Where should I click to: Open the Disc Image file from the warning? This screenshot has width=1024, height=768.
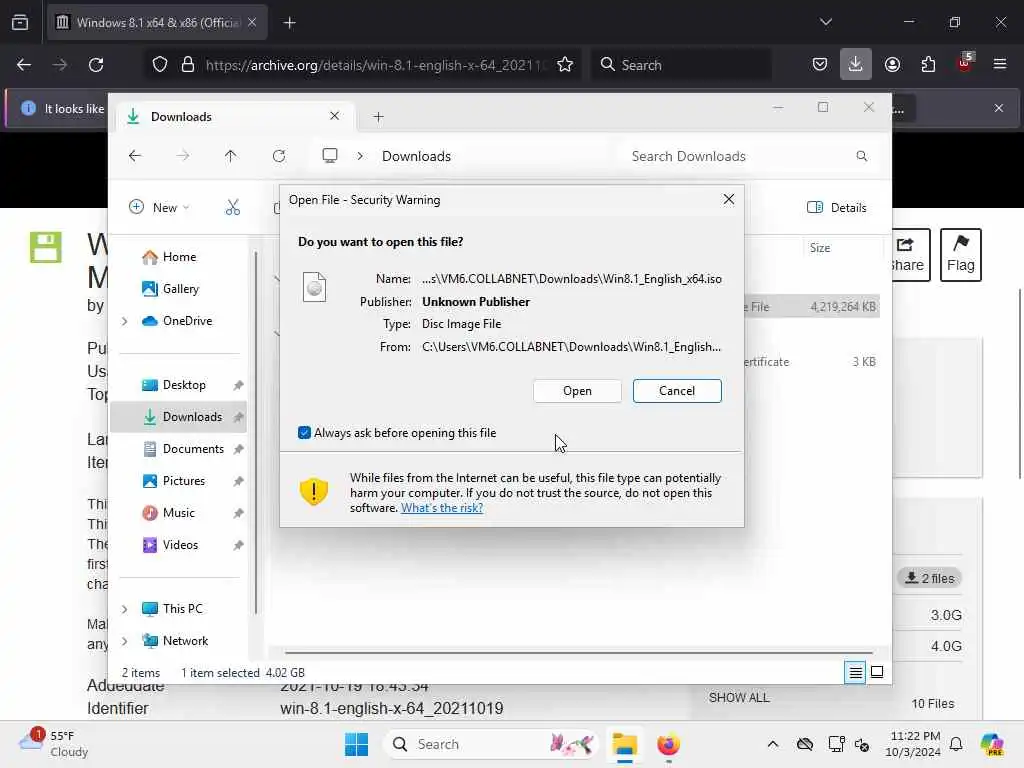tap(577, 391)
